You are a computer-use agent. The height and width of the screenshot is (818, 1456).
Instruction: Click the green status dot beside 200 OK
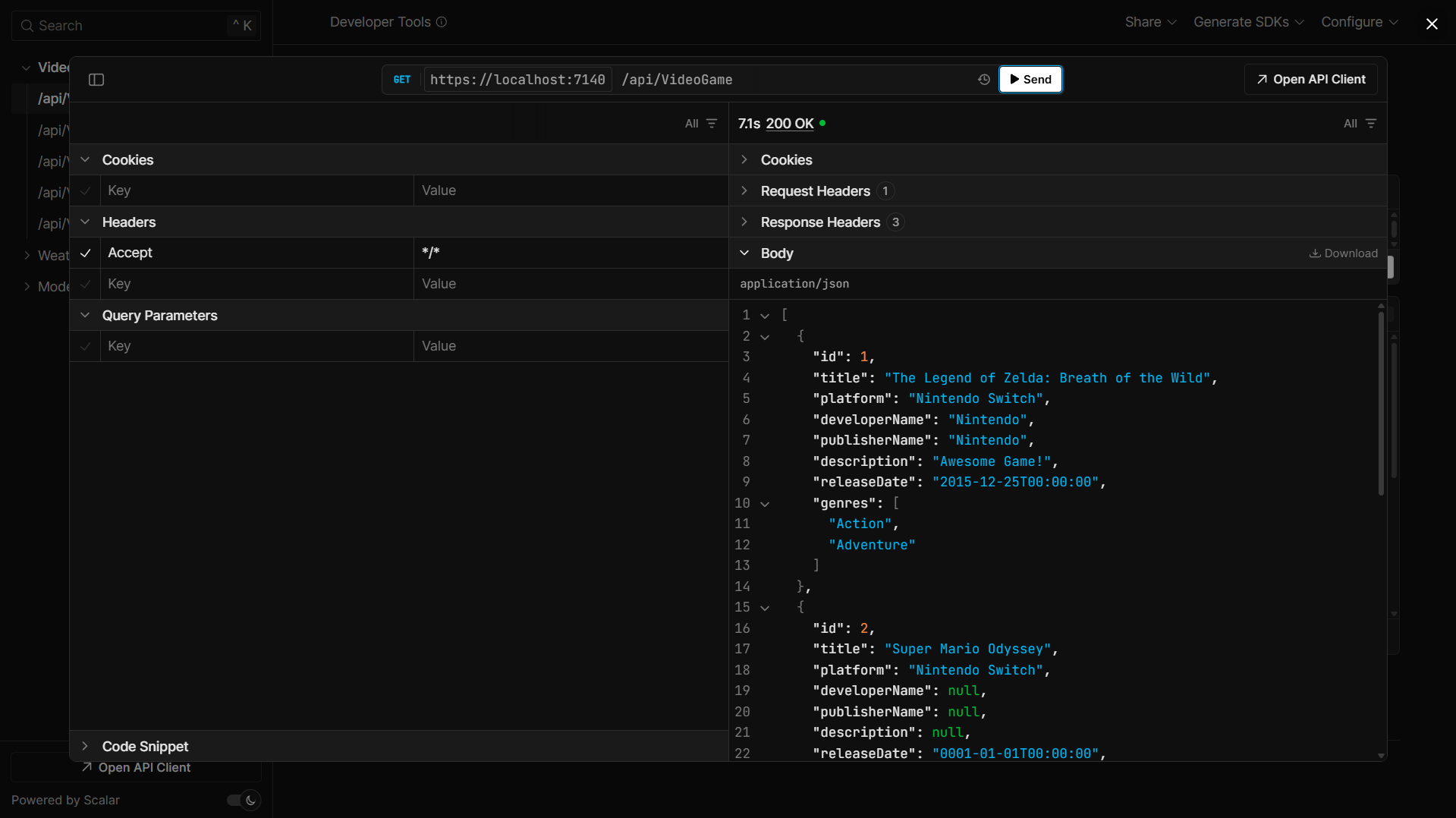coord(823,123)
